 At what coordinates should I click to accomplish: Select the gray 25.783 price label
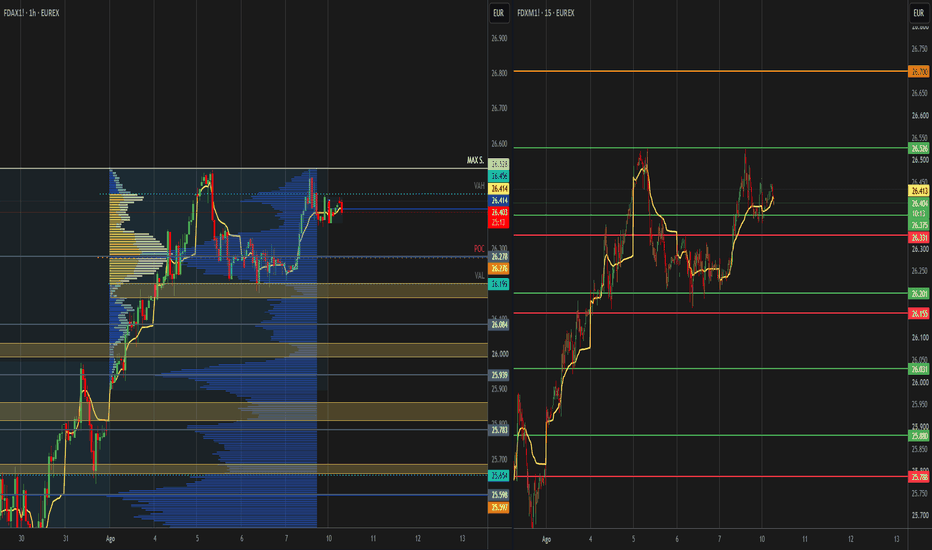pyautogui.click(x=499, y=430)
